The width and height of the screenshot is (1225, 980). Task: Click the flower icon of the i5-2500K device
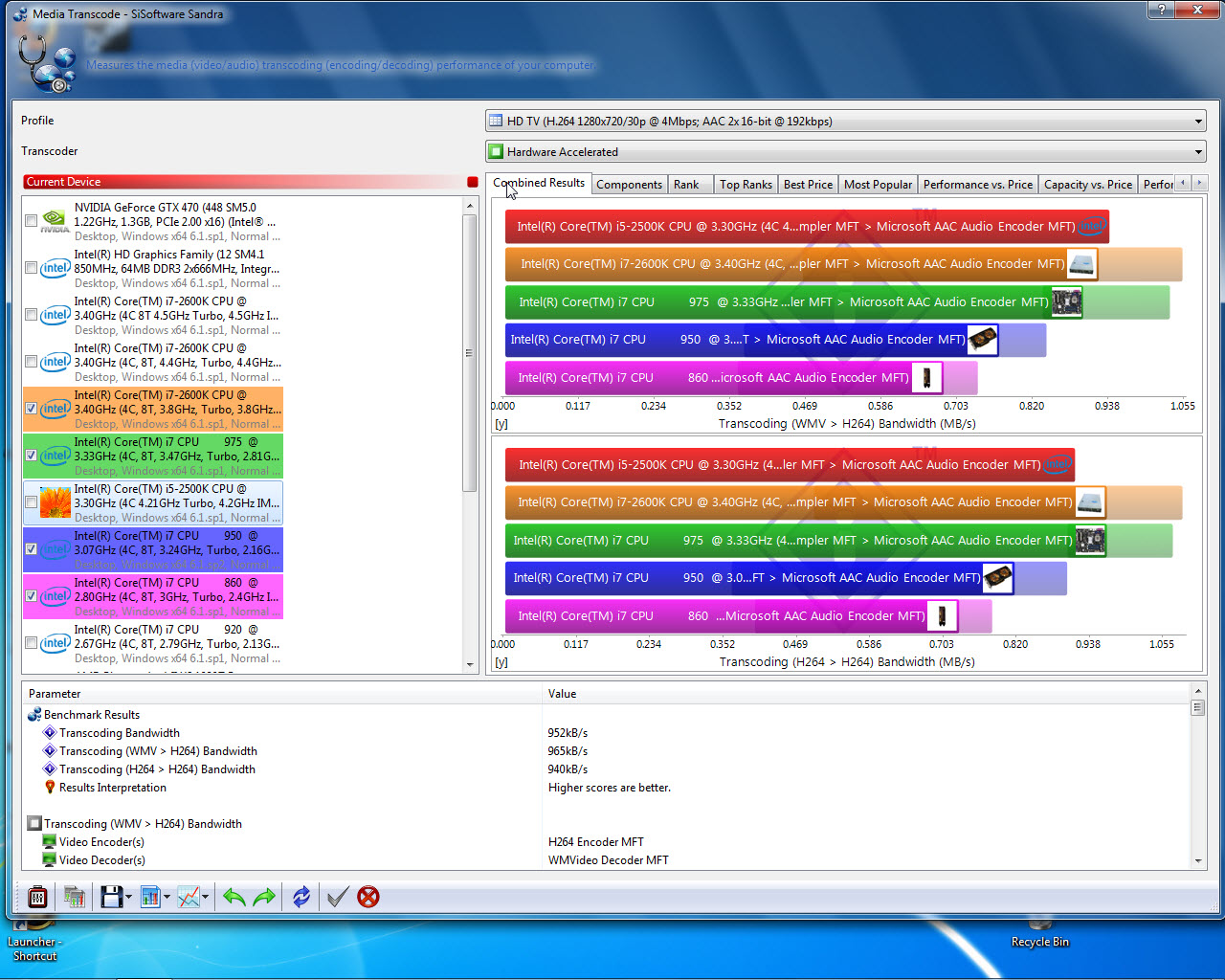click(x=55, y=502)
